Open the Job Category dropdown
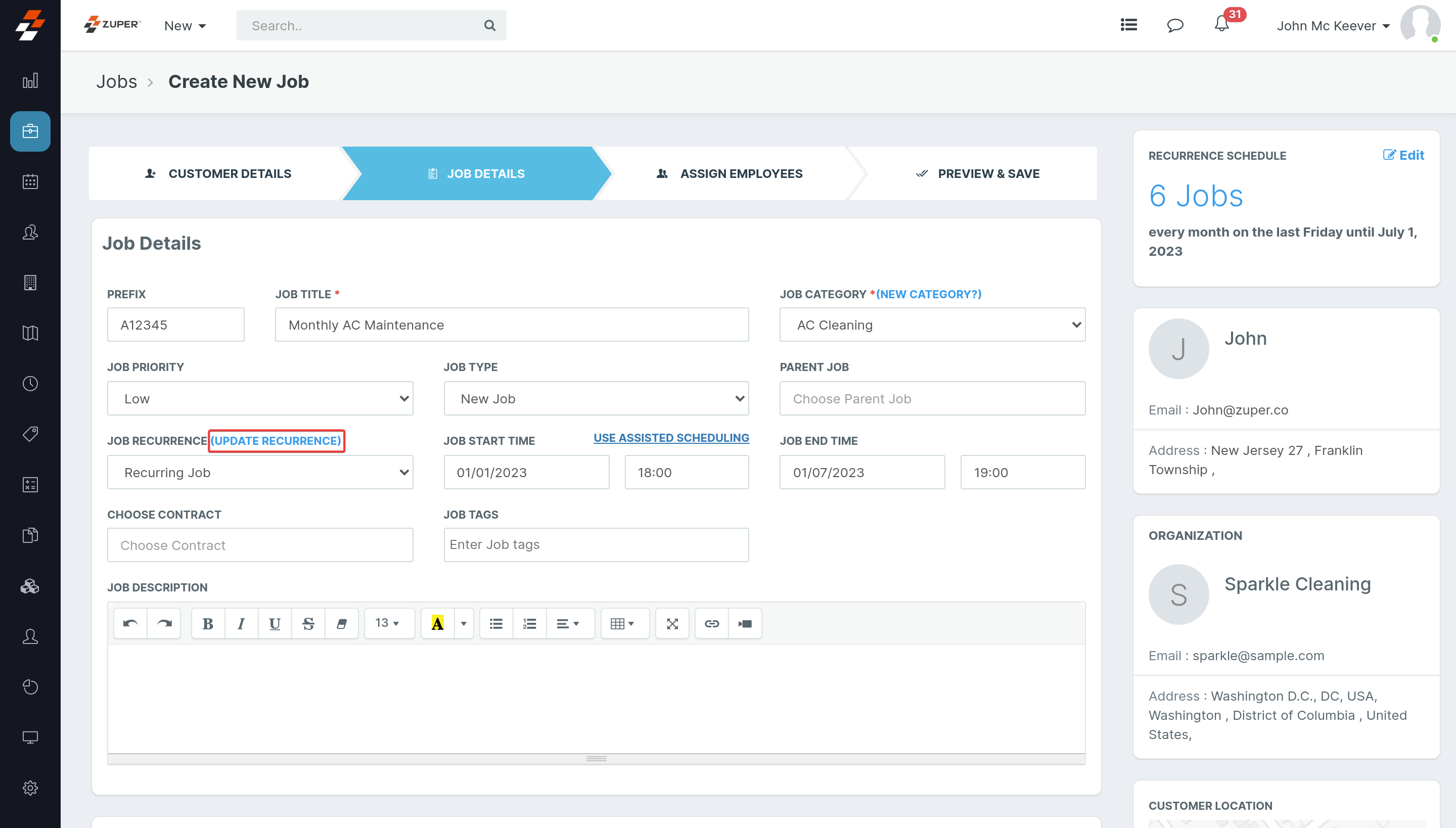The image size is (1456, 828). point(932,325)
